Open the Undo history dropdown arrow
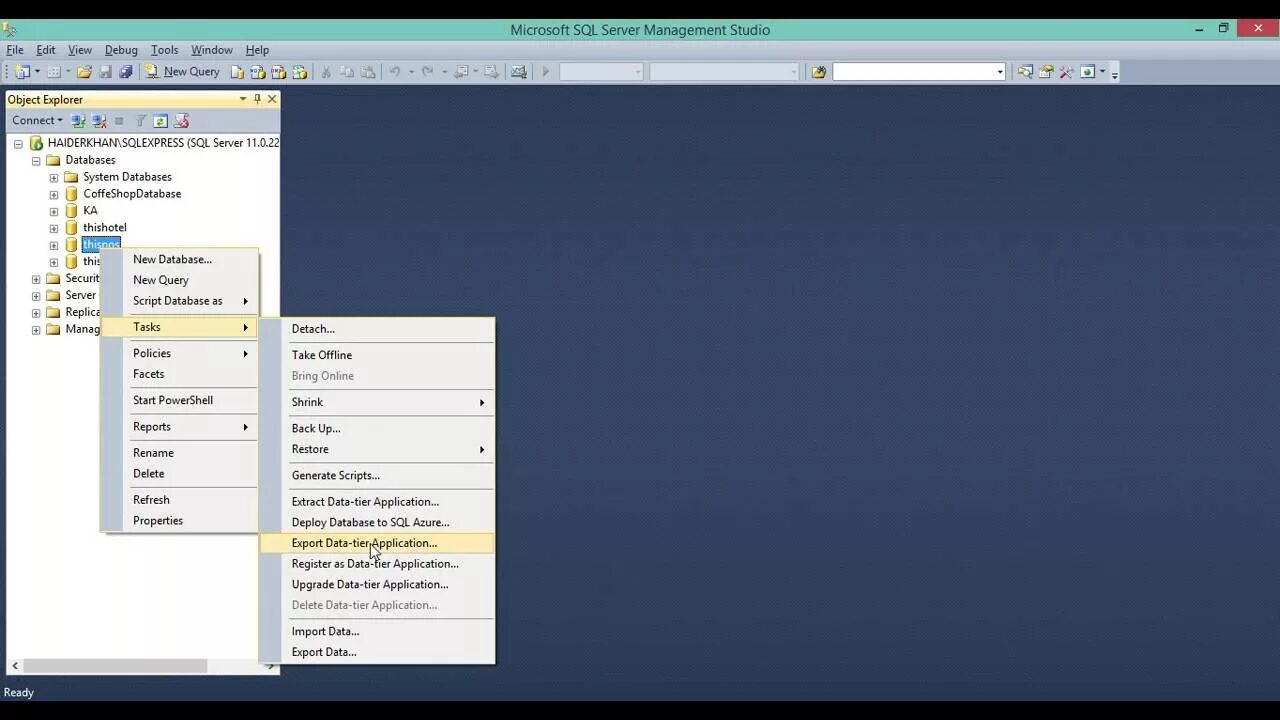 point(411,72)
